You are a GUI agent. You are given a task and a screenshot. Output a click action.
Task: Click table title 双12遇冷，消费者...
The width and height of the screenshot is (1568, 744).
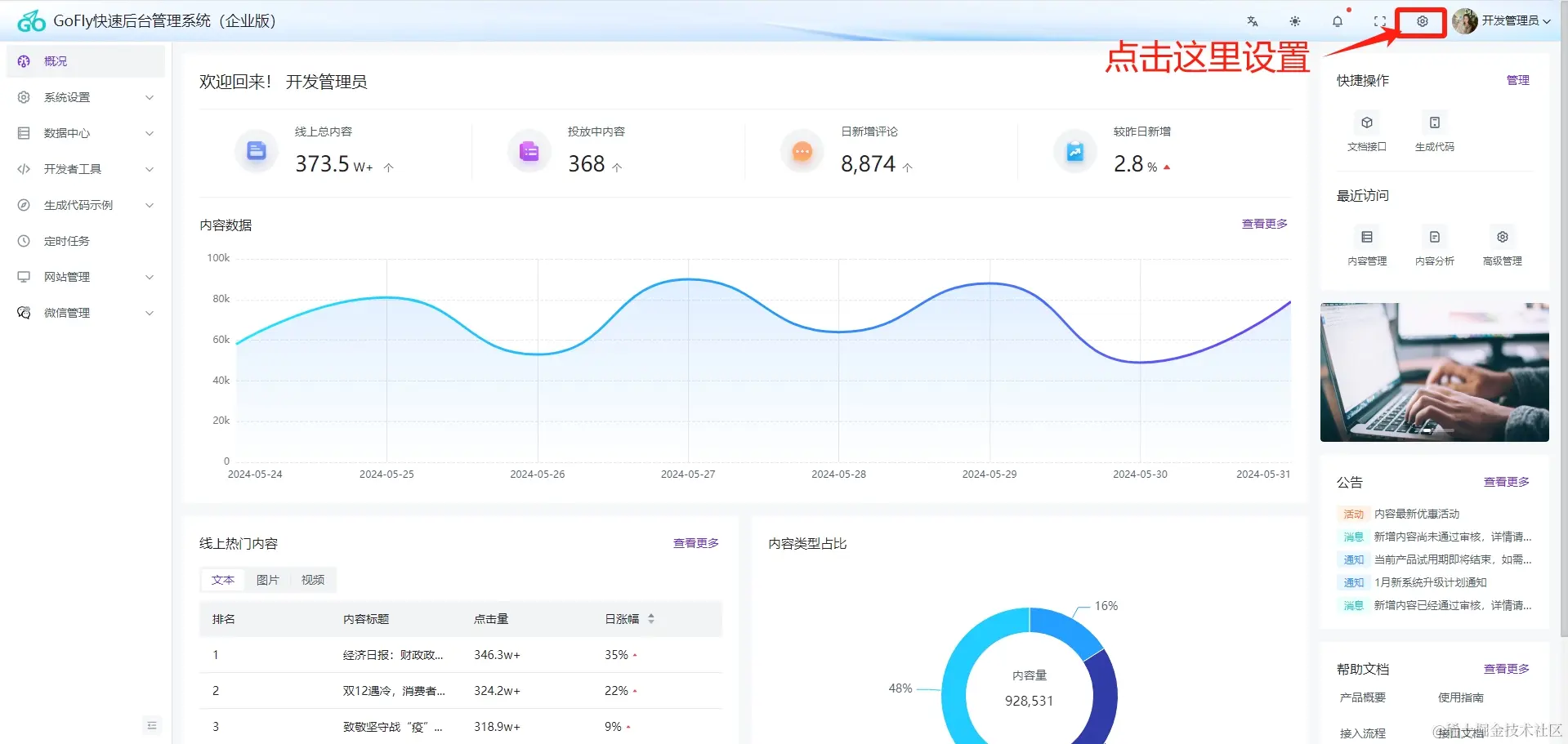394,691
